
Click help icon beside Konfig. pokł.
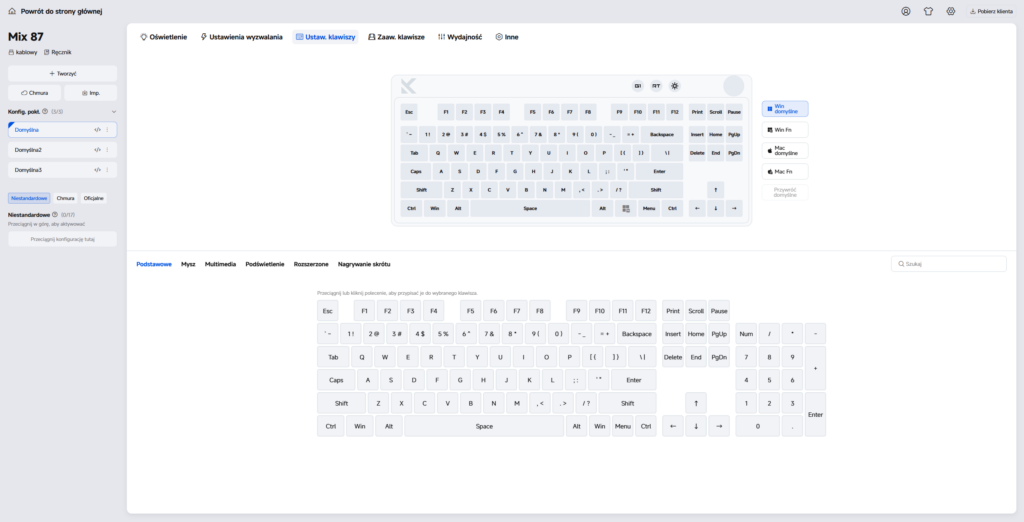45,112
